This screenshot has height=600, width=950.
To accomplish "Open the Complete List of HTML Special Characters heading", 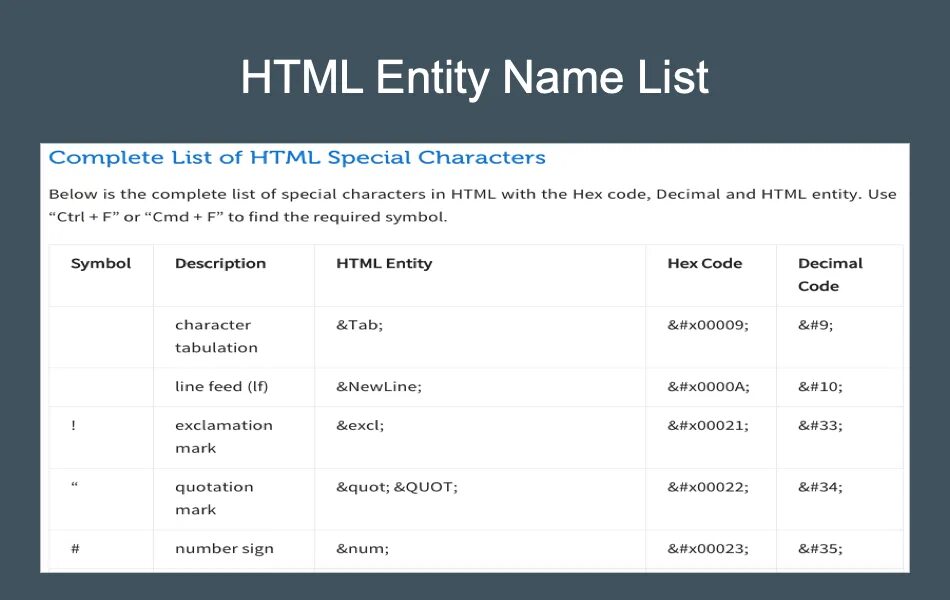I will pyautogui.click(x=297, y=157).
